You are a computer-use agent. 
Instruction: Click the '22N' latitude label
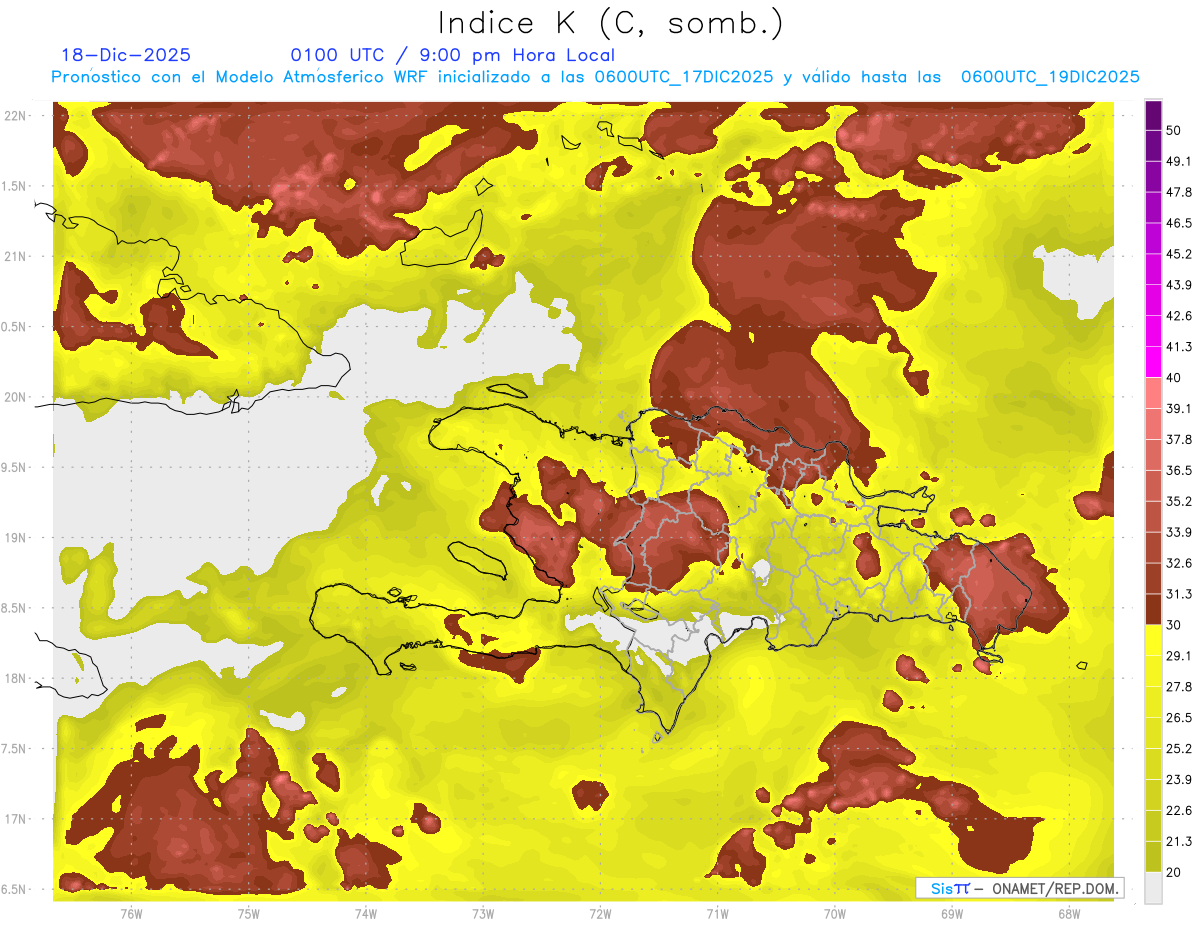(x=15, y=115)
